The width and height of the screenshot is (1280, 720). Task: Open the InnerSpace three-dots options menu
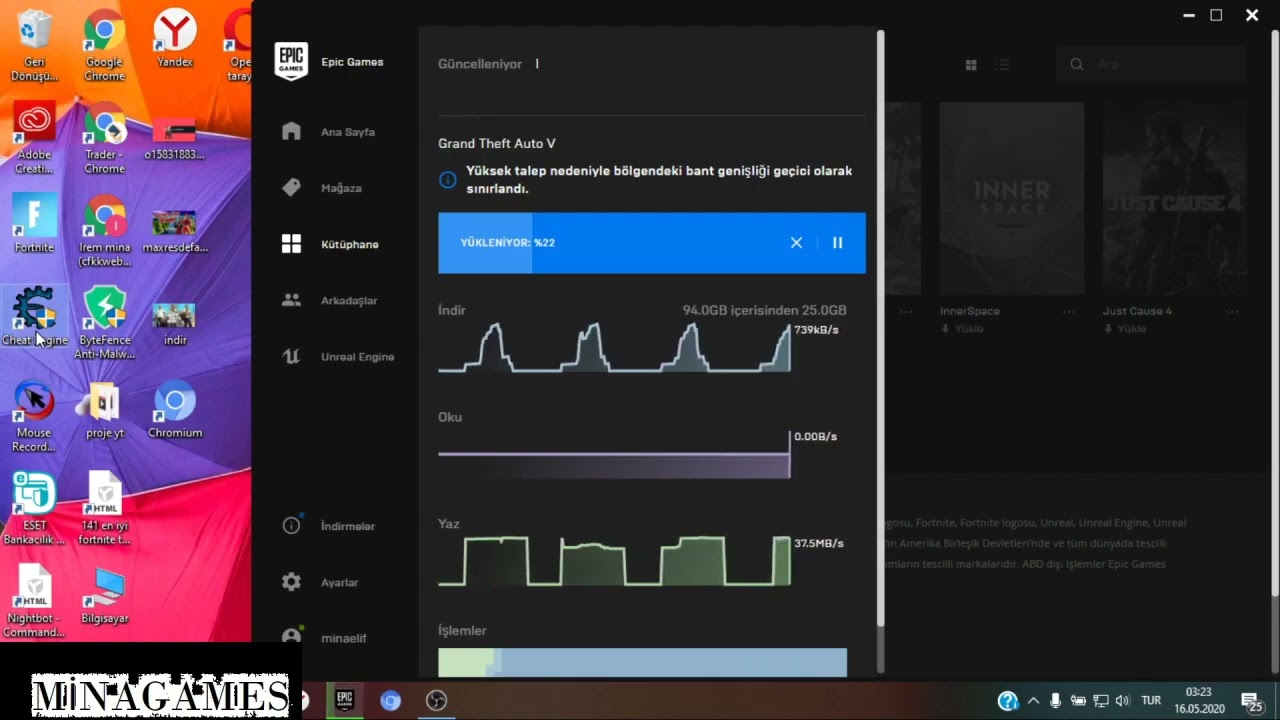pos(1068,311)
